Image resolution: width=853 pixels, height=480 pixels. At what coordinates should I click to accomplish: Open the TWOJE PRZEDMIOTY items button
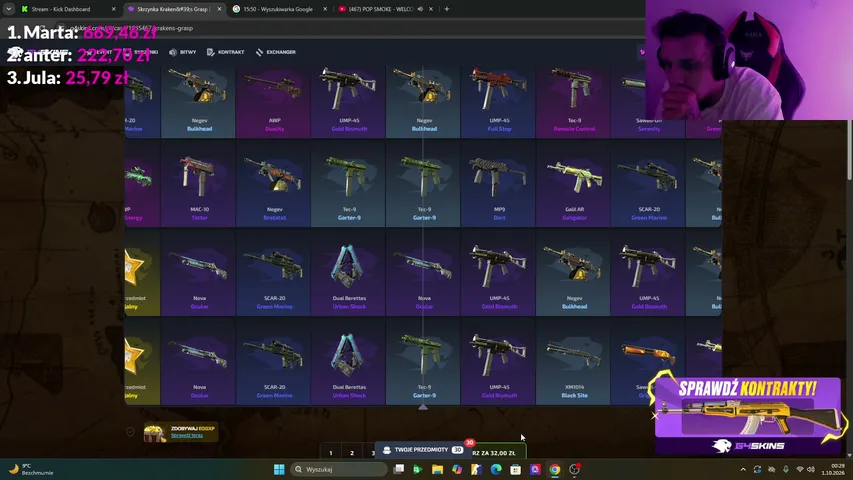click(423, 450)
